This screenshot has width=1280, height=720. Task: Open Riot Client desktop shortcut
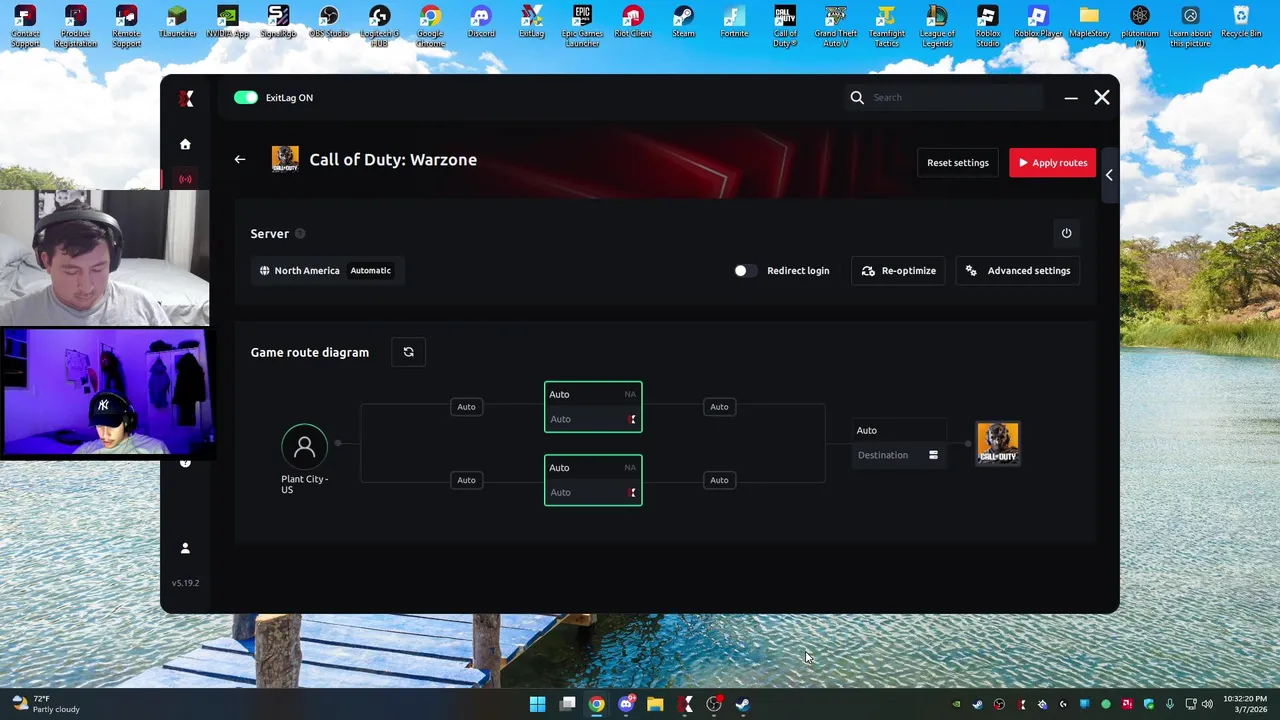pyautogui.click(x=632, y=22)
